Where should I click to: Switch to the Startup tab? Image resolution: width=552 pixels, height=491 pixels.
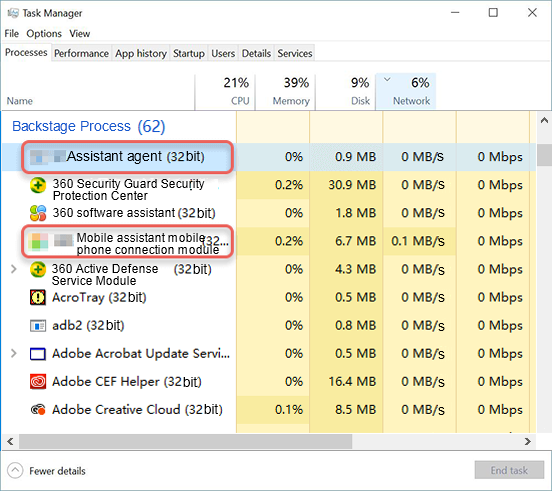189,53
